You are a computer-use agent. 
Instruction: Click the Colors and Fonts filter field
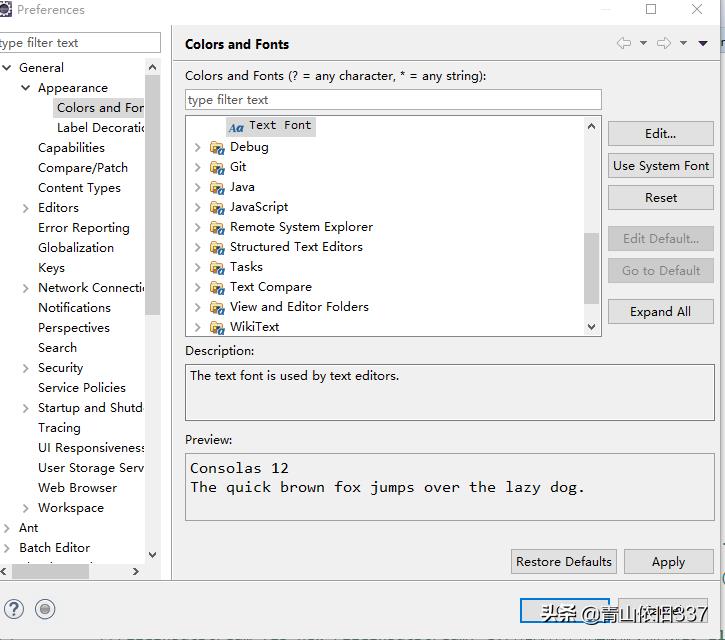pyautogui.click(x=393, y=100)
